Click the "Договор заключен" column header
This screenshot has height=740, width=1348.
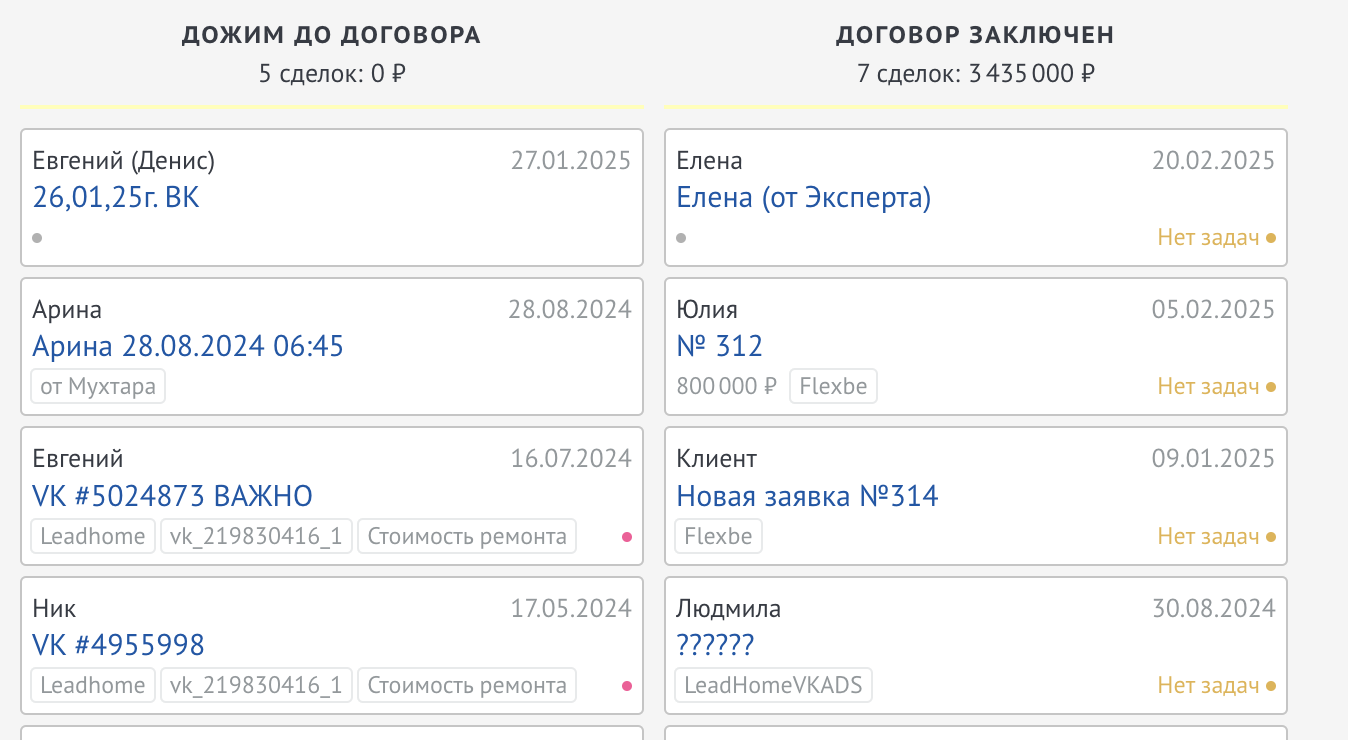click(975, 35)
